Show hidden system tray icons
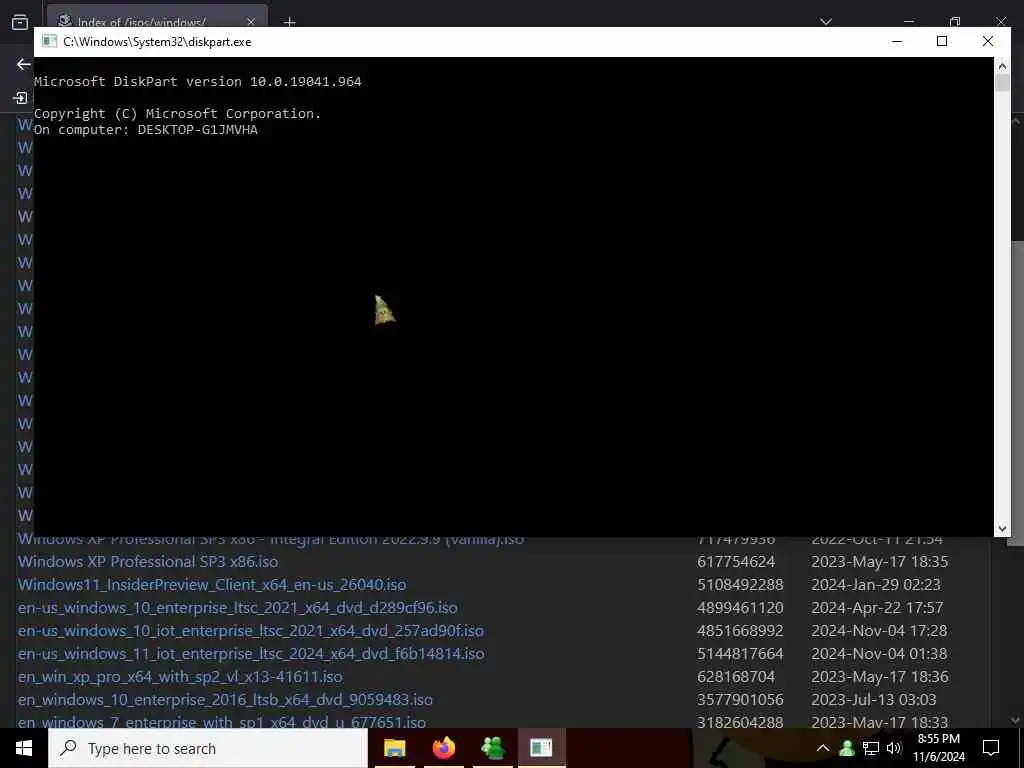This screenshot has width=1024, height=768. pos(823,748)
